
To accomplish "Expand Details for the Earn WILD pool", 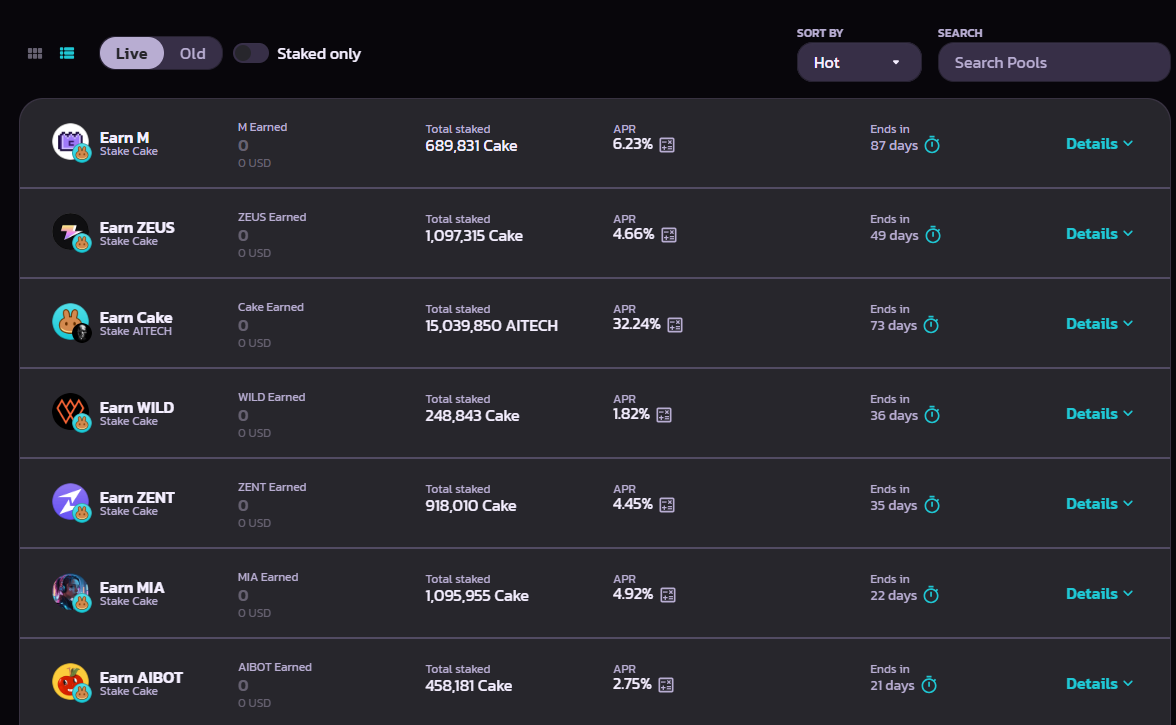I will [1100, 413].
